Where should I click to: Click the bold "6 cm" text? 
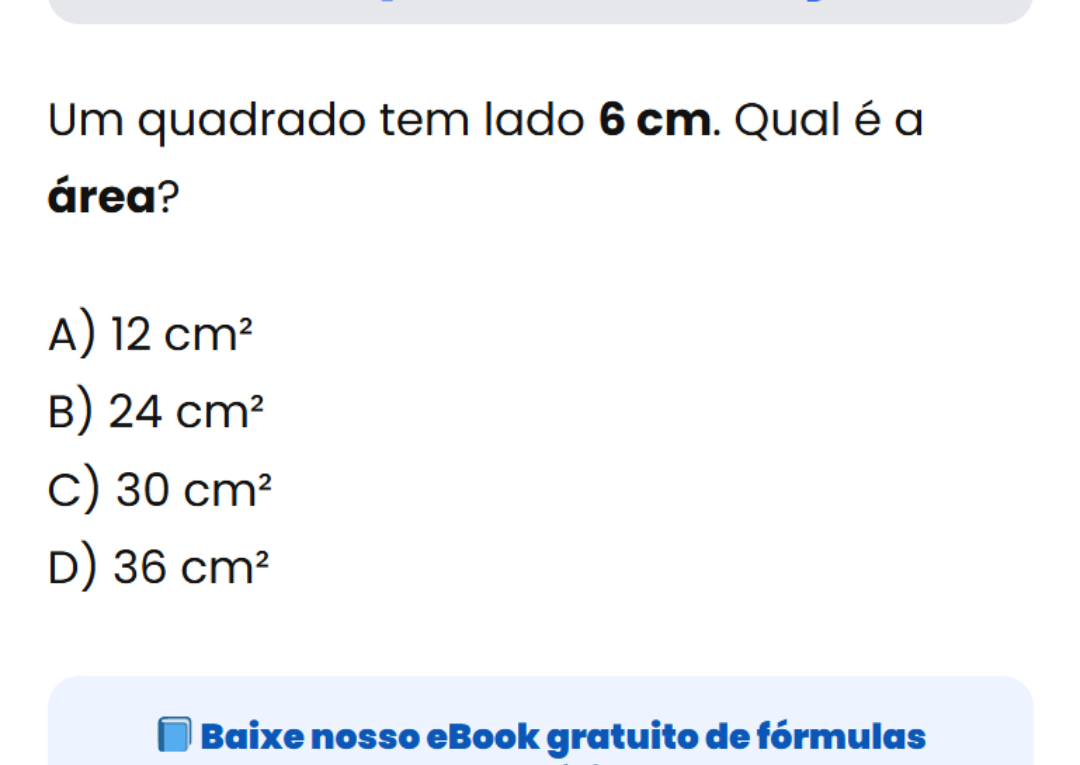pos(656,122)
